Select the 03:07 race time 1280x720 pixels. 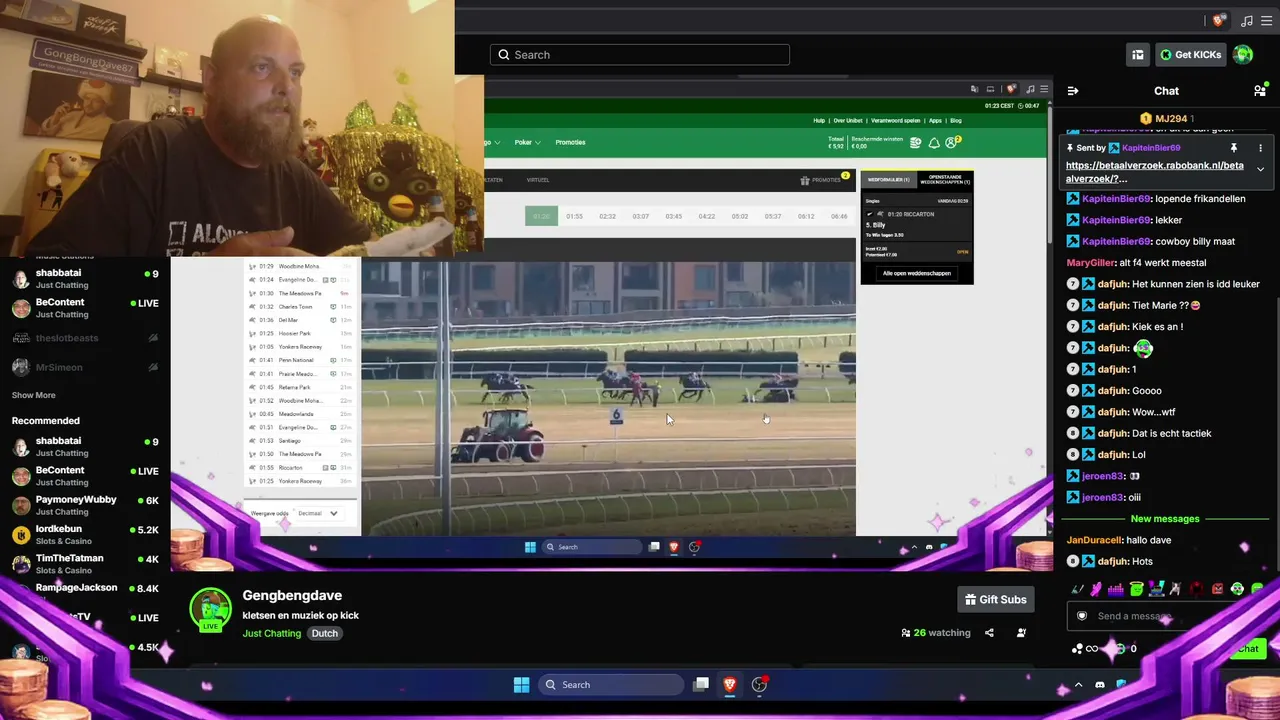point(640,216)
